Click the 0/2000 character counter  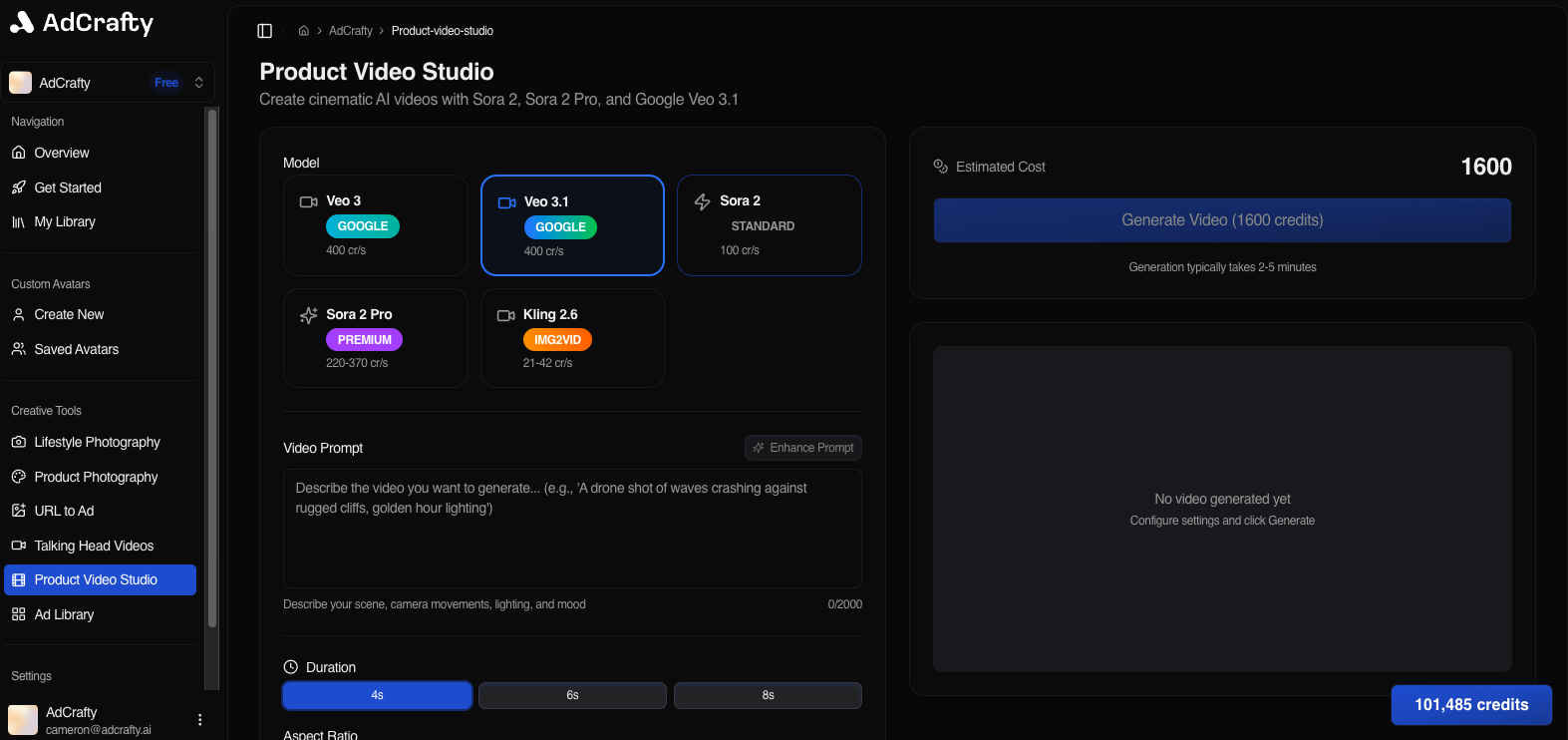pos(845,604)
